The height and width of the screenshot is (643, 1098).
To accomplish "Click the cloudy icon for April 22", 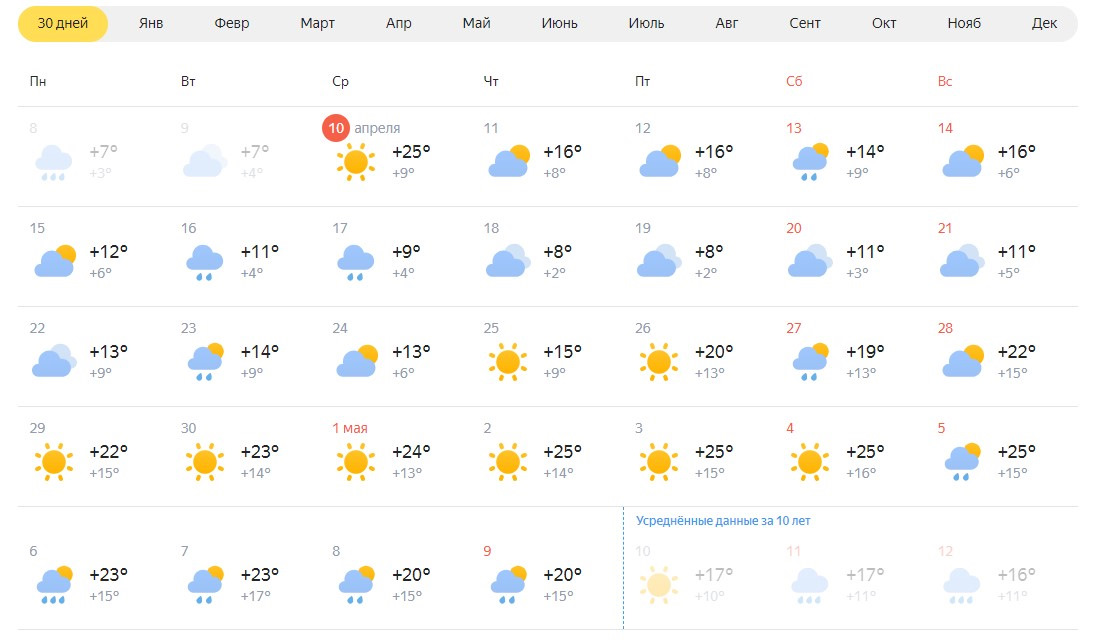I will click(53, 361).
